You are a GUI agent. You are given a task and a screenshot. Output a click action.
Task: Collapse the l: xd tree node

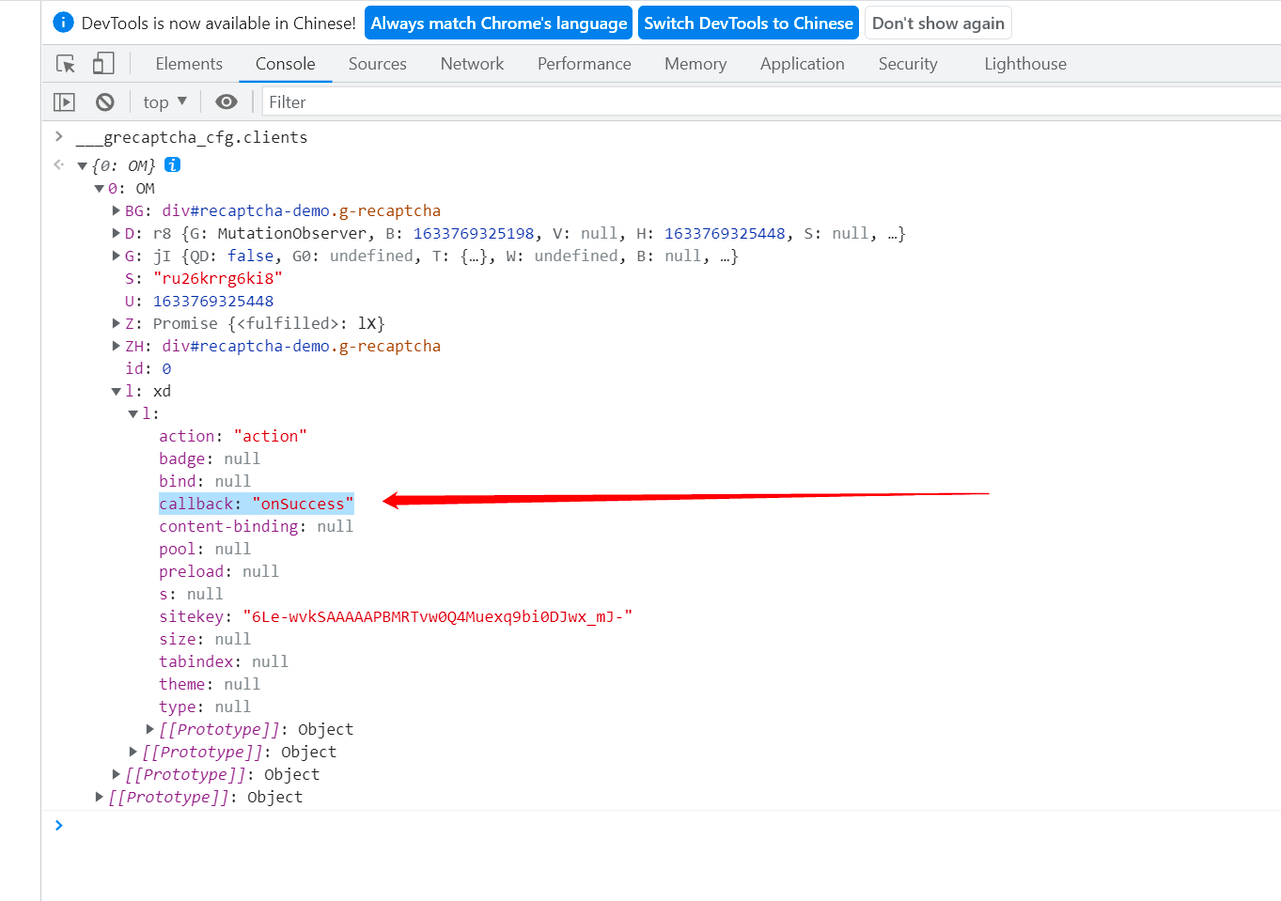[x=116, y=391]
